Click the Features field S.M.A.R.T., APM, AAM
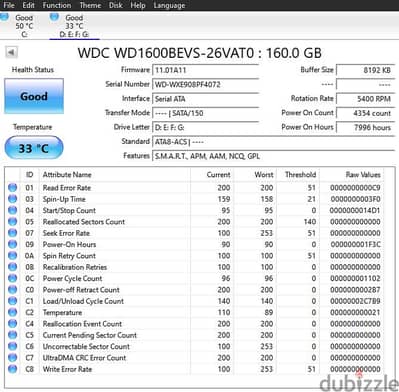 [273, 156]
